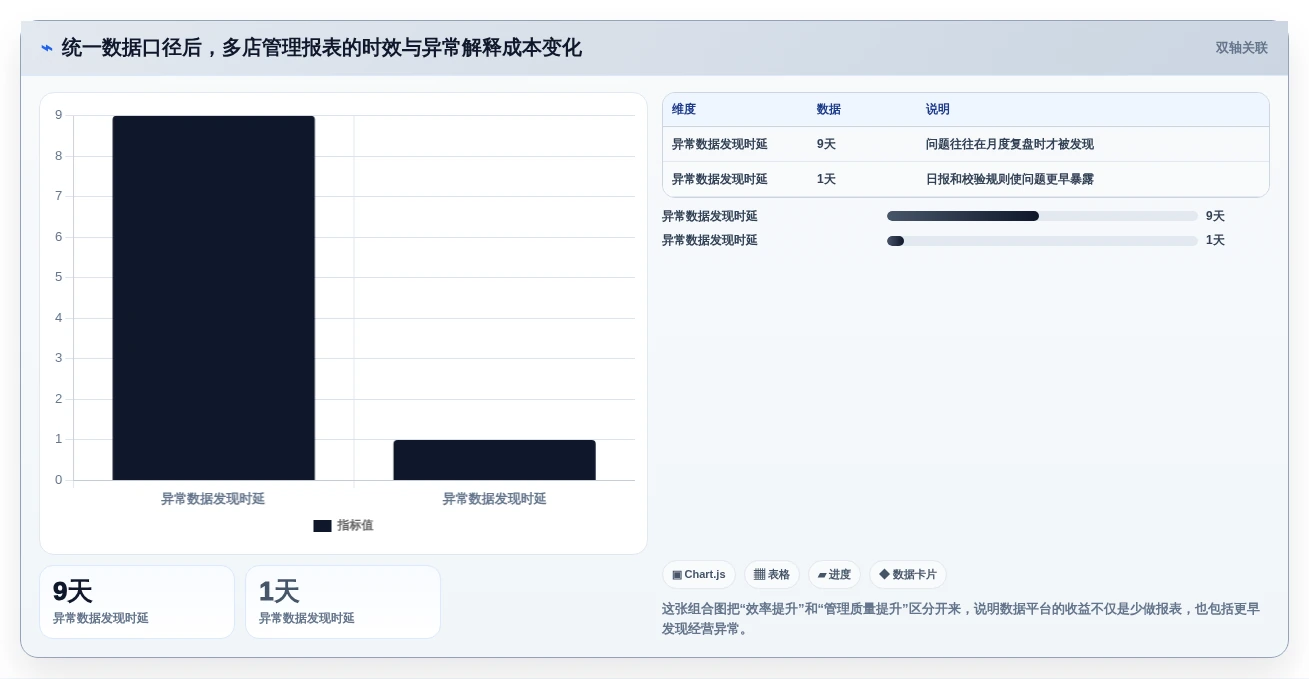Click the dashboard title 统一数据口径后

(x=321, y=48)
